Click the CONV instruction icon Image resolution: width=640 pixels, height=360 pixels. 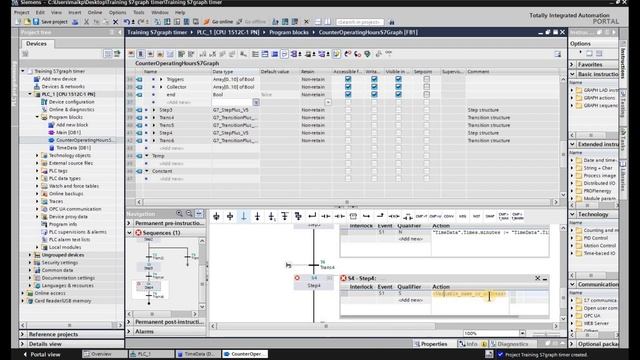pos(449,216)
